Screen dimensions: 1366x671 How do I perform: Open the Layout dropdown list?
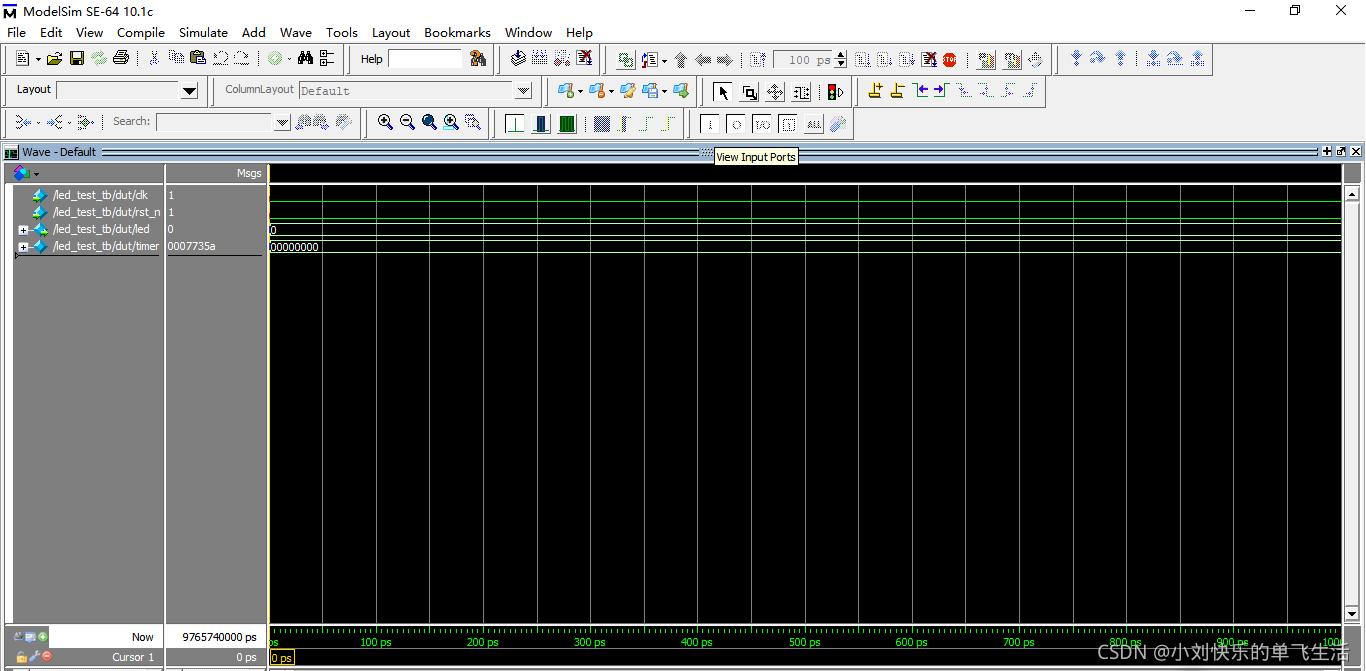click(x=189, y=91)
